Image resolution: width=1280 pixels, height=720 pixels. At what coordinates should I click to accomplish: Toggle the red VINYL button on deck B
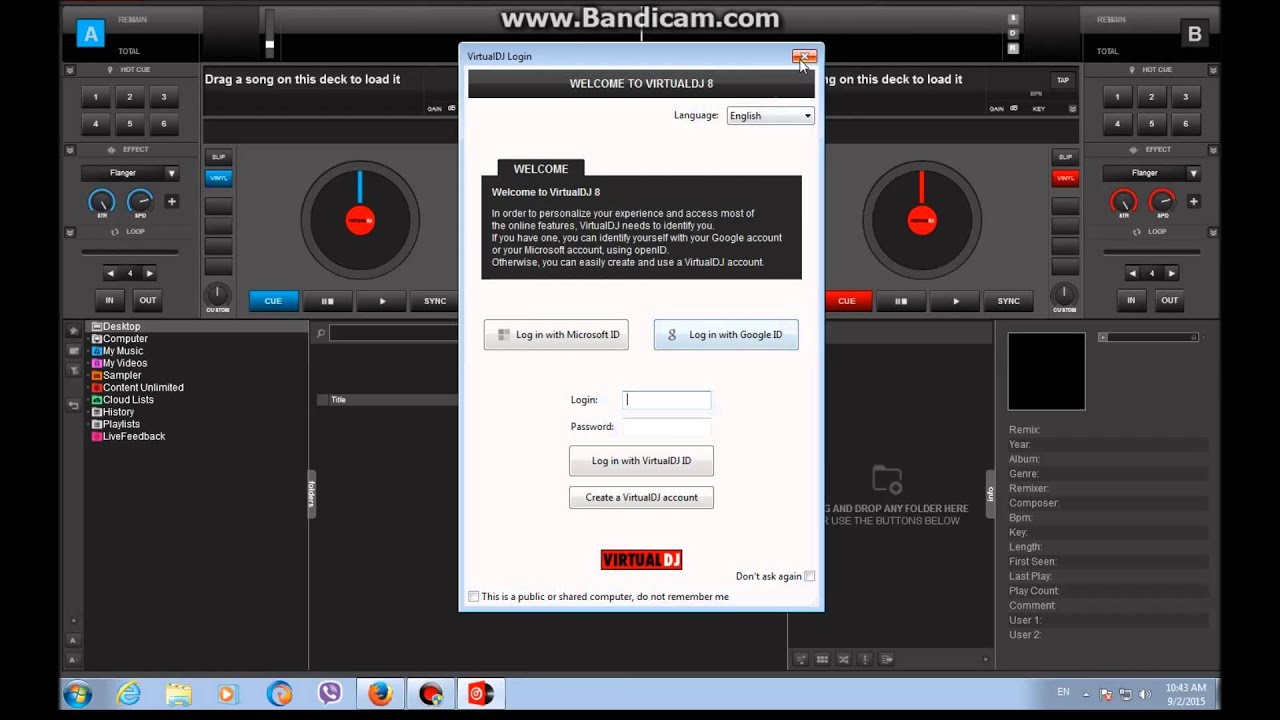[x=1065, y=178]
